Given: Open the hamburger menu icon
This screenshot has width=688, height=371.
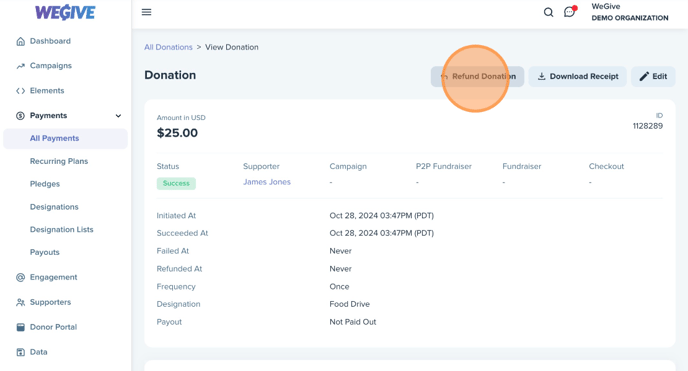Looking at the screenshot, I should tap(147, 12).
